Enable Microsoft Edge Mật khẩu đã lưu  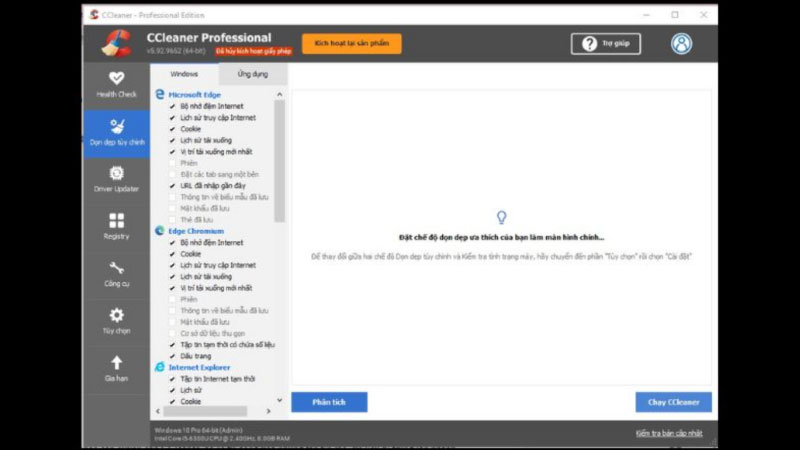click(x=172, y=208)
